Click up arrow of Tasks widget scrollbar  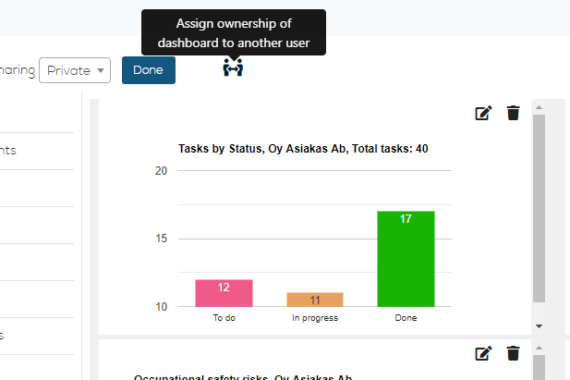click(x=539, y=107)
